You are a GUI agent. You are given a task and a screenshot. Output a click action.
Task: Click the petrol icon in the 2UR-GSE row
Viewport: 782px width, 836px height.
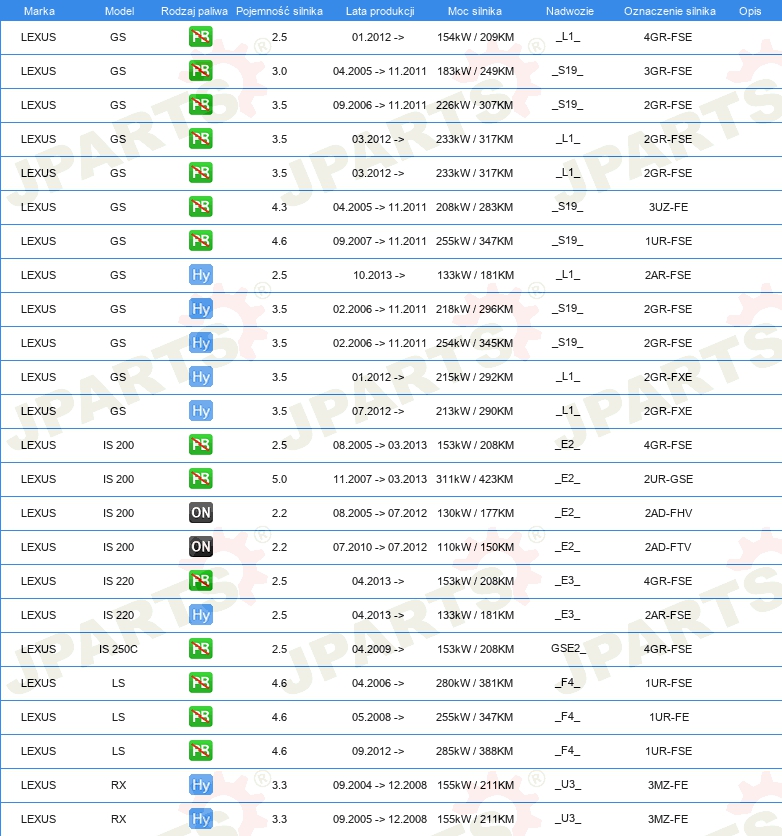point(200,479)
